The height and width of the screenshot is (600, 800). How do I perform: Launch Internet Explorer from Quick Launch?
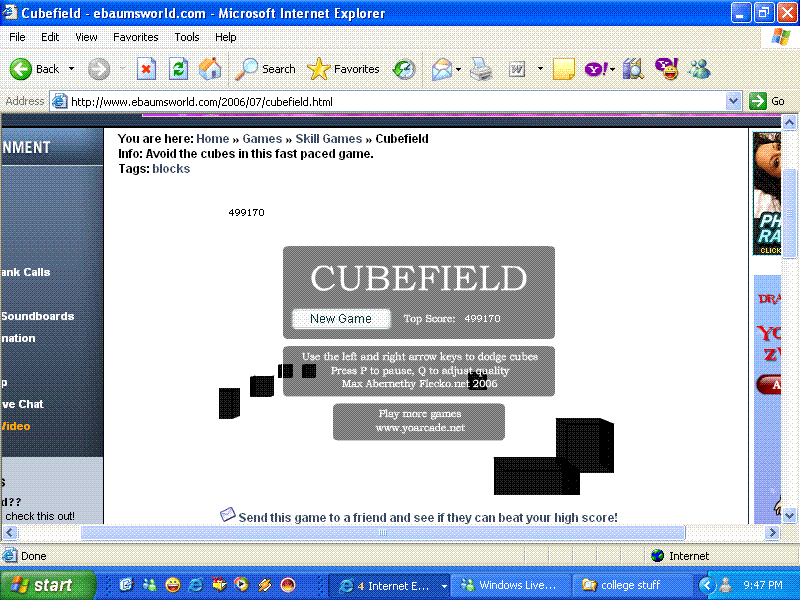(194, 585)
